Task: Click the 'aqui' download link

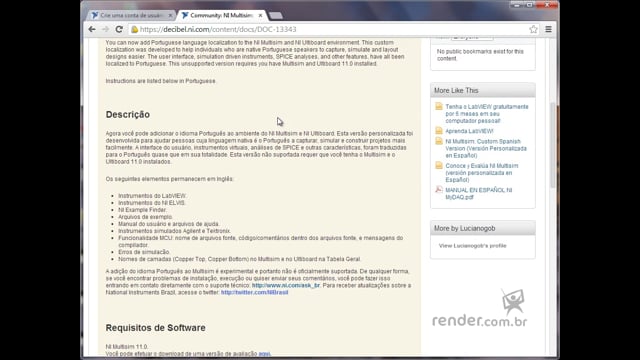Action: 264,353
